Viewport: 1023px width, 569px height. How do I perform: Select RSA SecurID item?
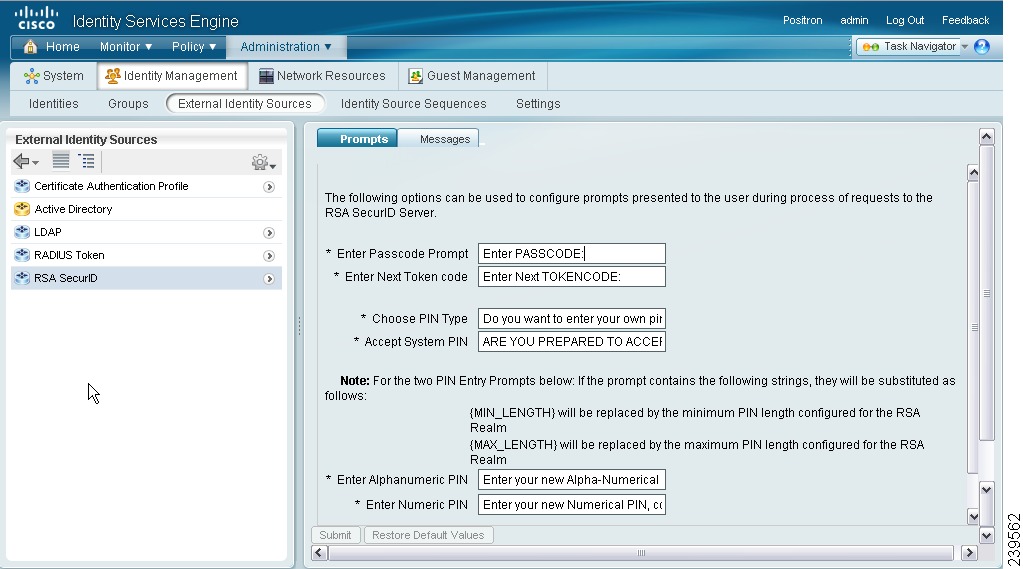(146, 278)
